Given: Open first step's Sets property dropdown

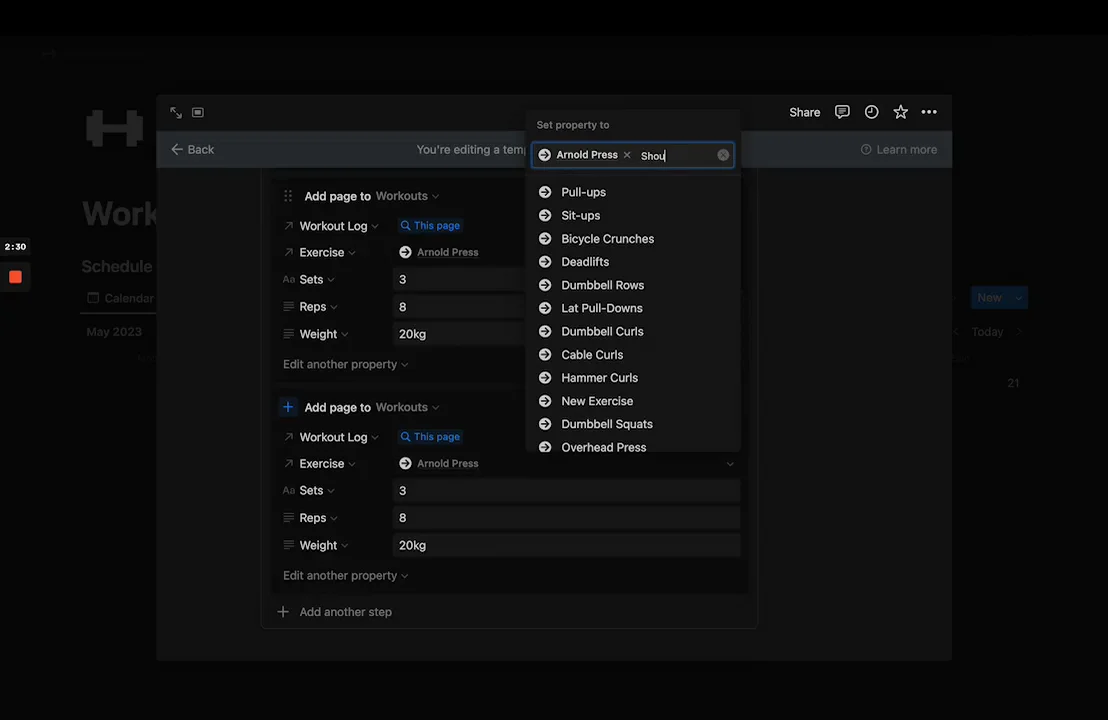Looking at the screenshot, I should (x=317, y=279).
